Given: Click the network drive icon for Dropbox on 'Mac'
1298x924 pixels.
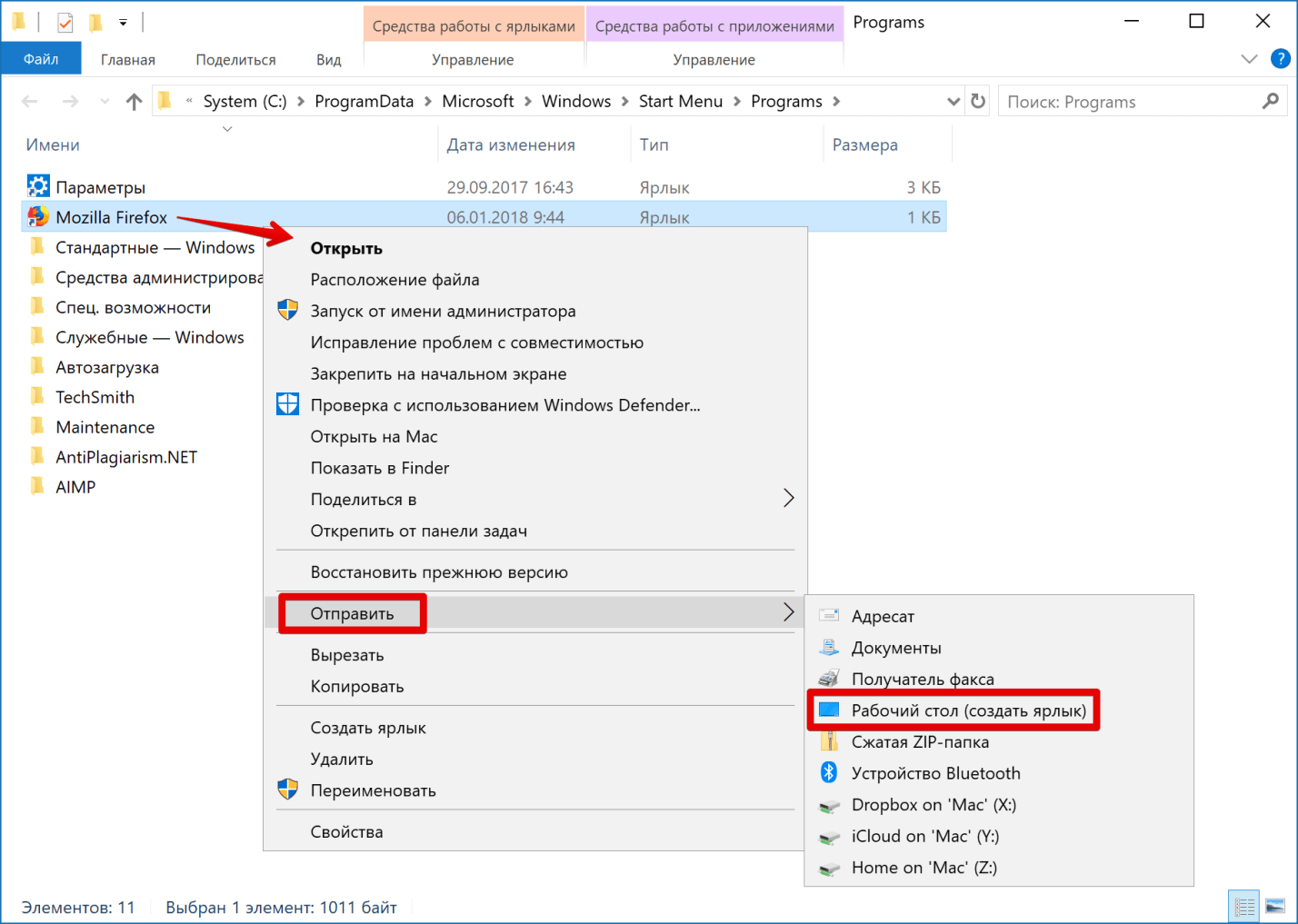Looking at the screenshot, I should (829, 805).
